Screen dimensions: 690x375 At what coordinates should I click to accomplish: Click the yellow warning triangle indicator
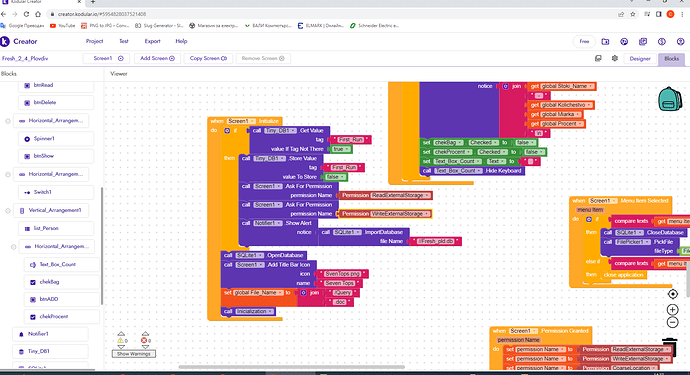pyautogui.click(x=120, y=341)
